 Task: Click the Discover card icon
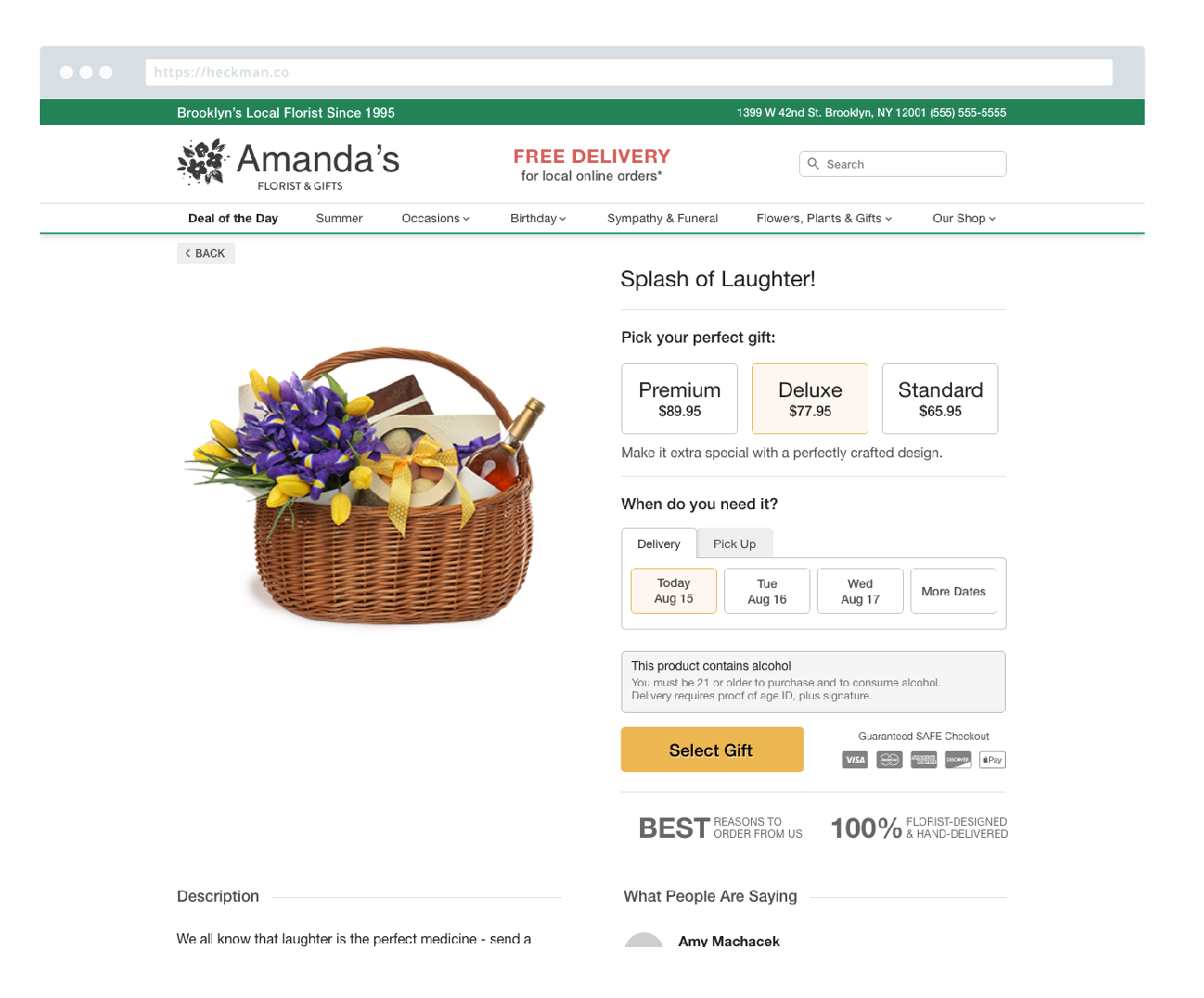tap(958, 760)
